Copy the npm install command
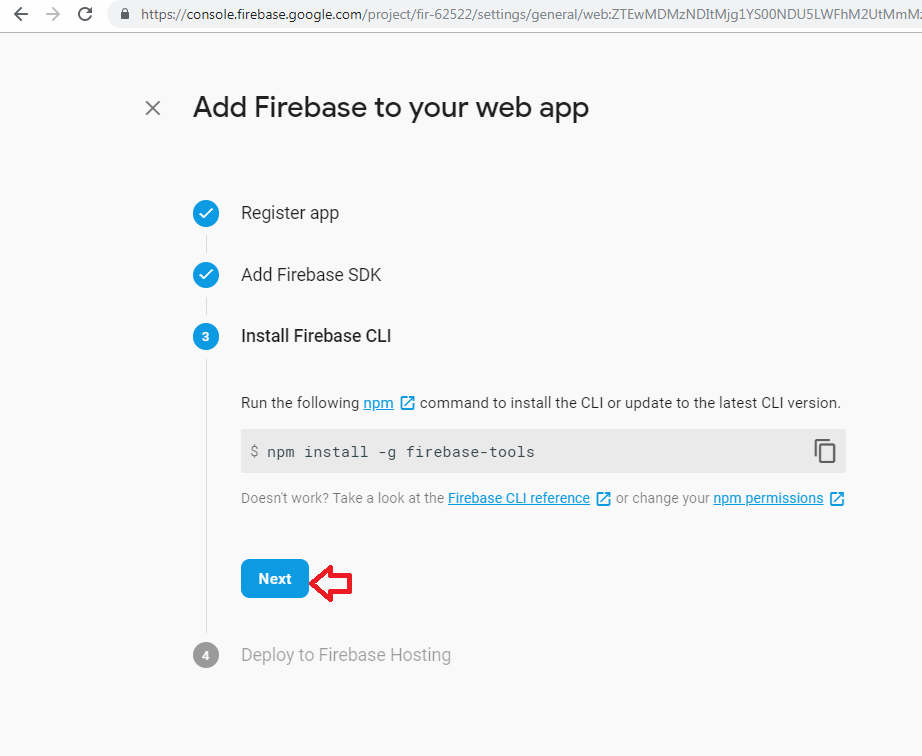This screenshot has height=756, width=922. pyautogui.click(x=824, y=451)
